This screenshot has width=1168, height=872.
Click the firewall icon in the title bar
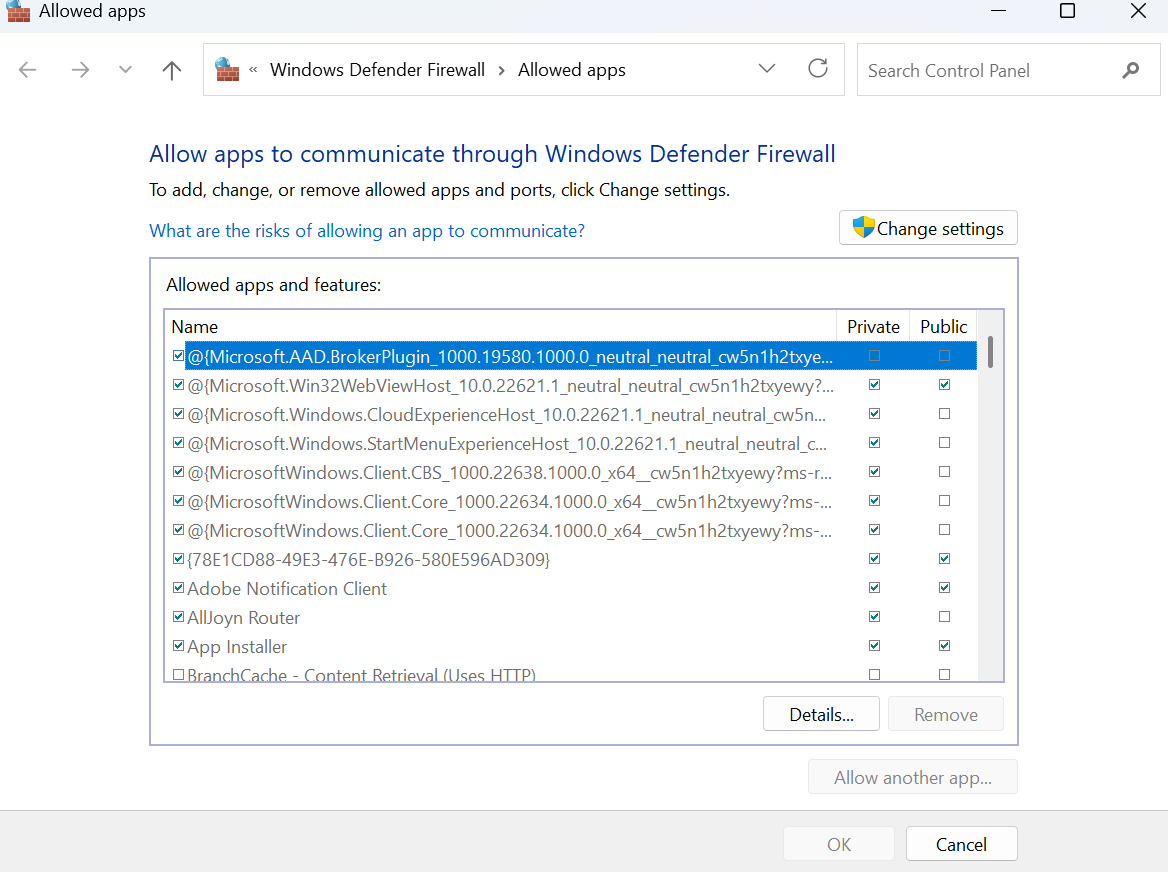tap(18, 12)
